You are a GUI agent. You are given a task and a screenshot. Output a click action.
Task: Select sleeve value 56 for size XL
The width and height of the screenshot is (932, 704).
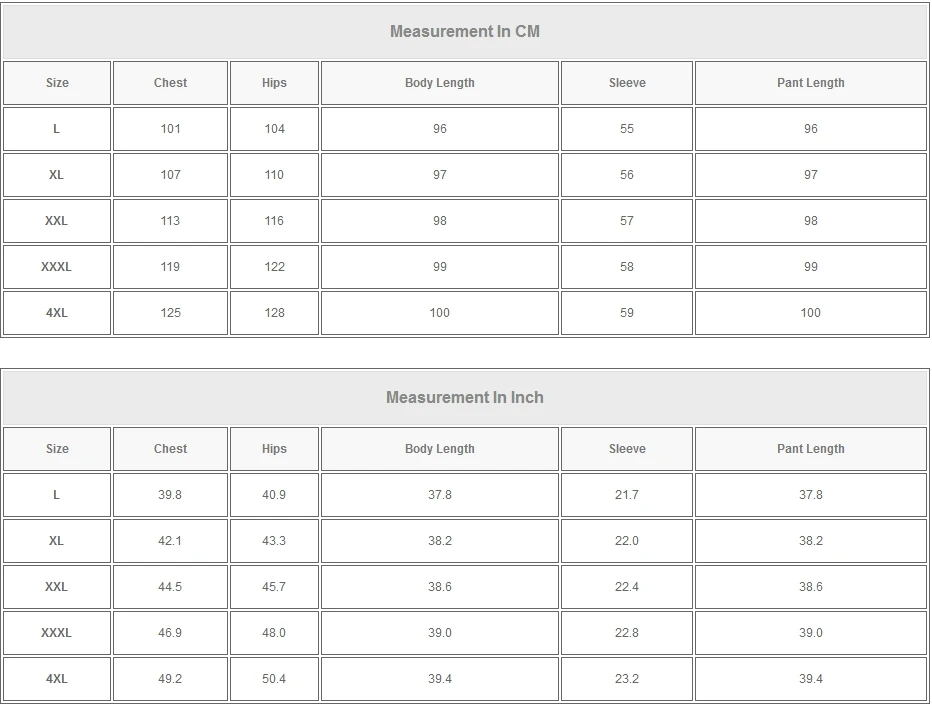click(x=627, y=175)
